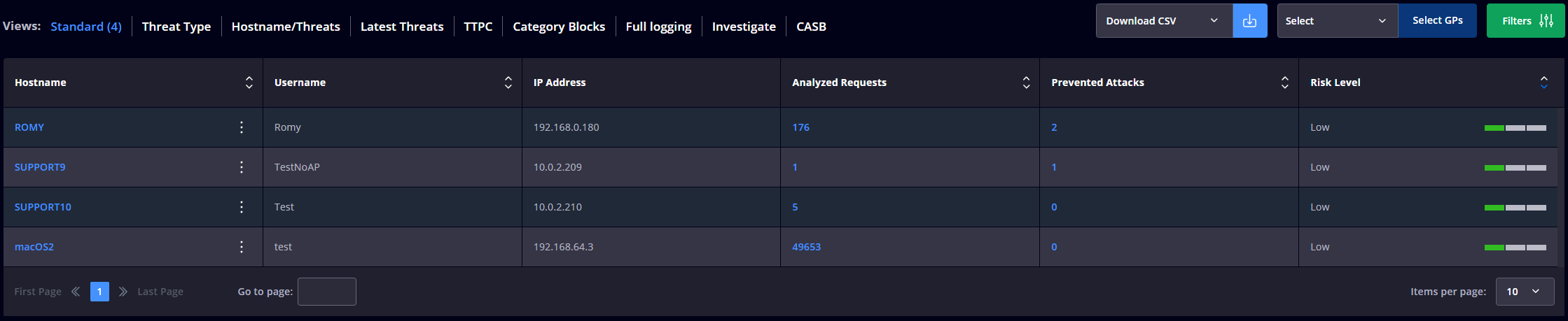
Task: Expand the Select dropdown
Action: coord(1338,21)
